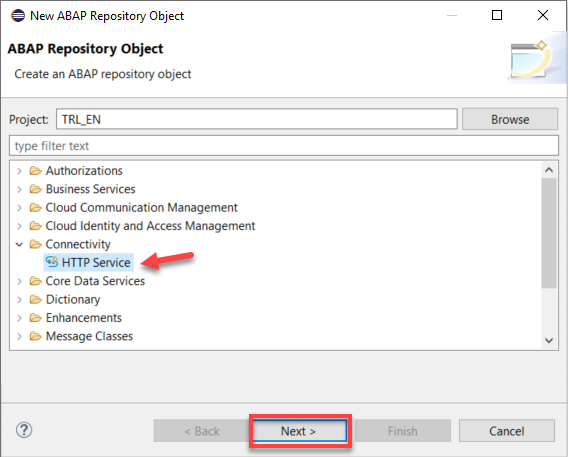Click the Authorizations folder icon

pos(36,171)
